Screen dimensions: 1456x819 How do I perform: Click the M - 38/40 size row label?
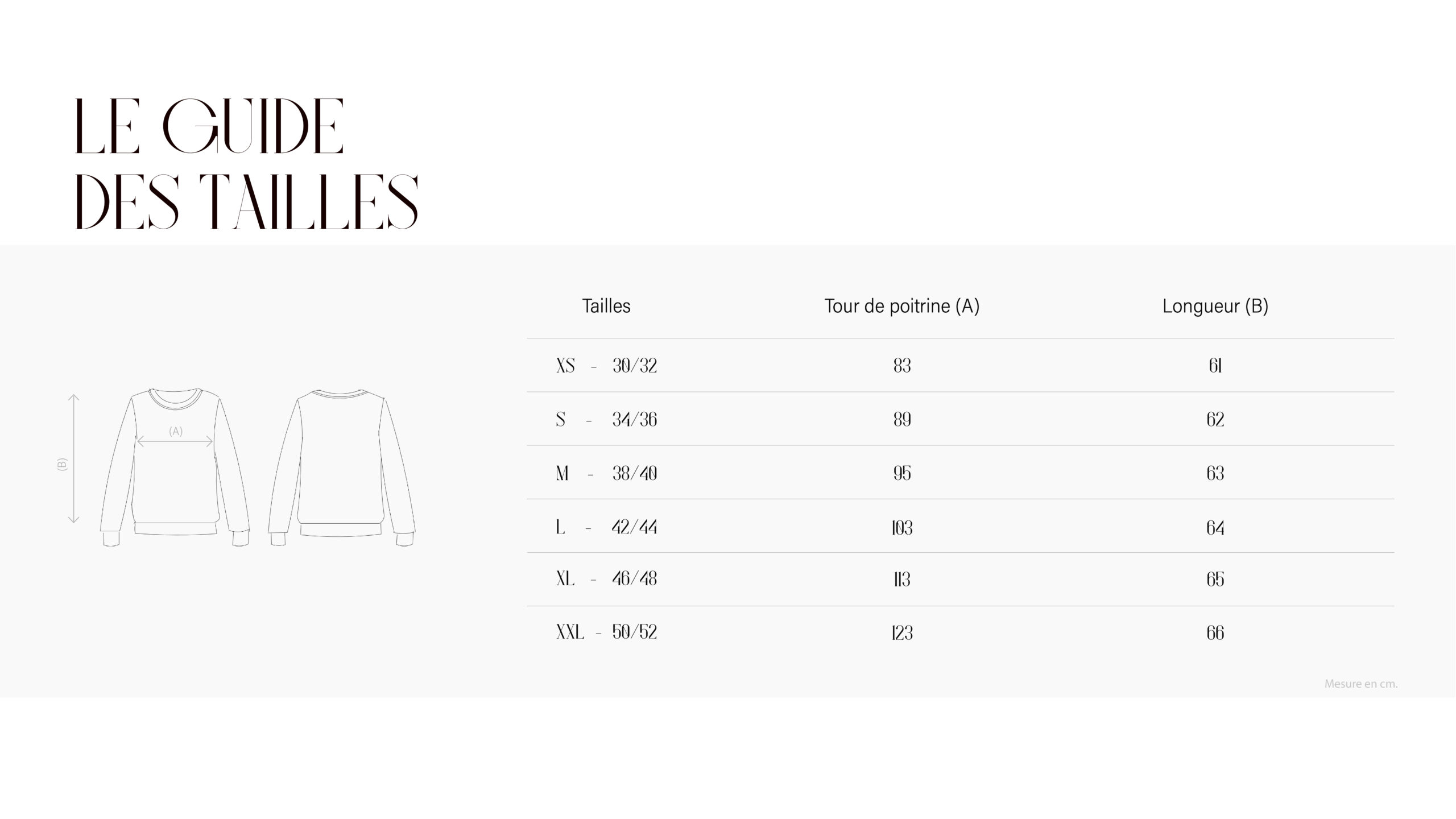[x=606, y=473]
